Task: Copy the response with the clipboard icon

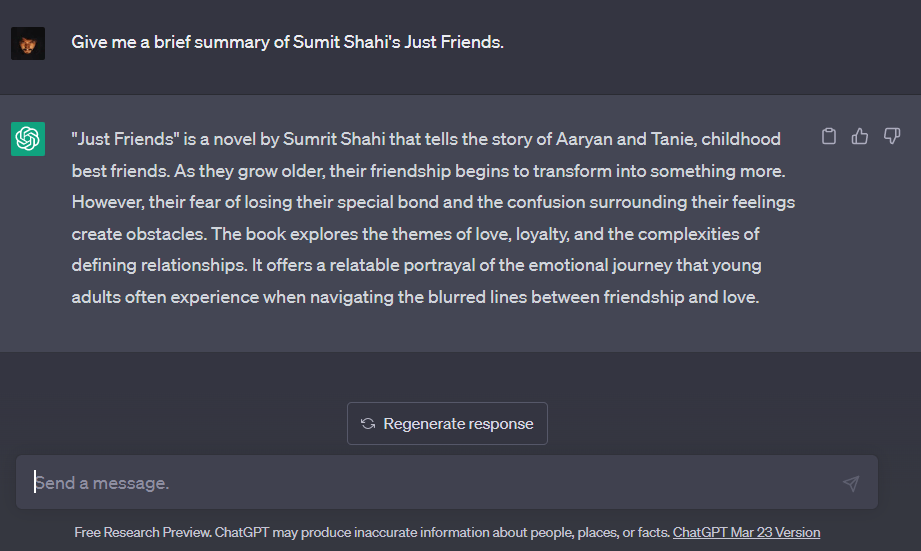Action: 829,136
